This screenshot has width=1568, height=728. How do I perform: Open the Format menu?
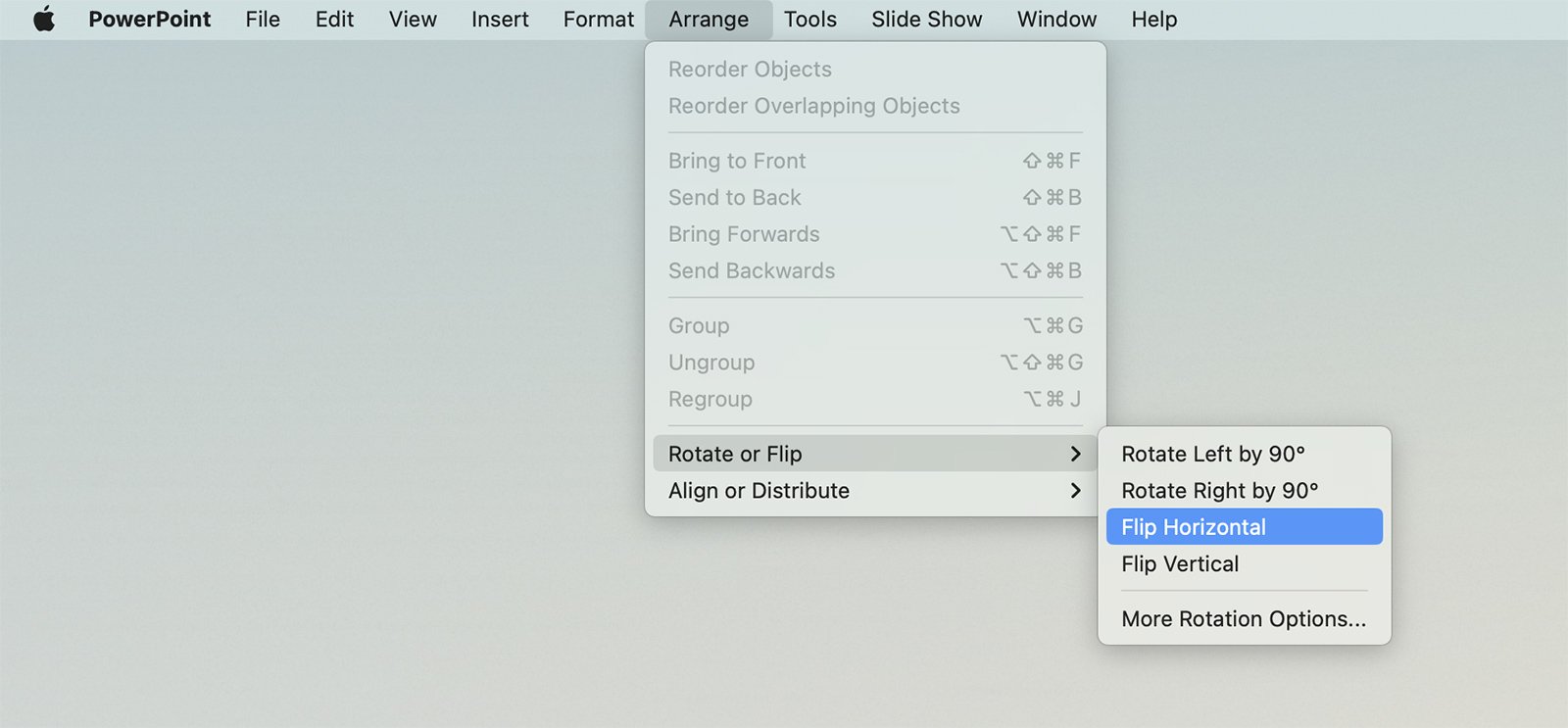pos(599,20)
